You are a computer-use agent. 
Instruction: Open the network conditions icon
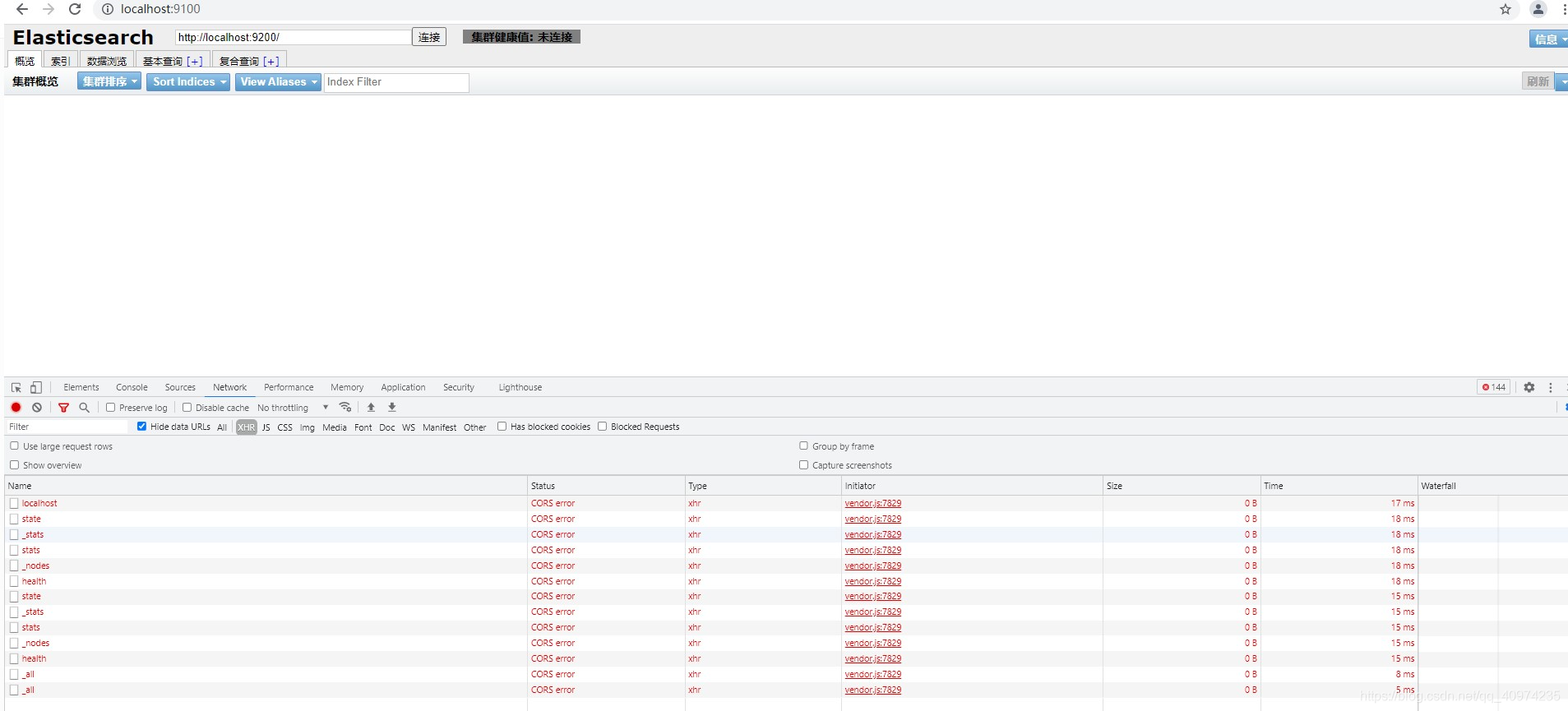[x=345, y=407]
